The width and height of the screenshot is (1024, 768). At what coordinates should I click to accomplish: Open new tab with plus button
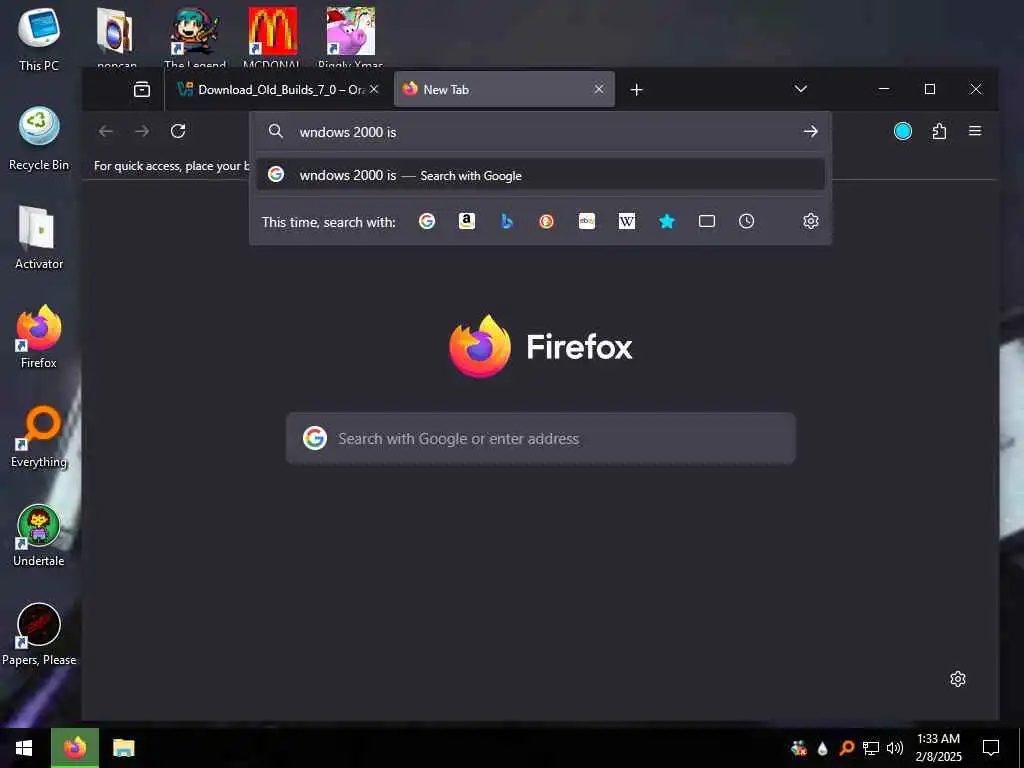(636, 89)
